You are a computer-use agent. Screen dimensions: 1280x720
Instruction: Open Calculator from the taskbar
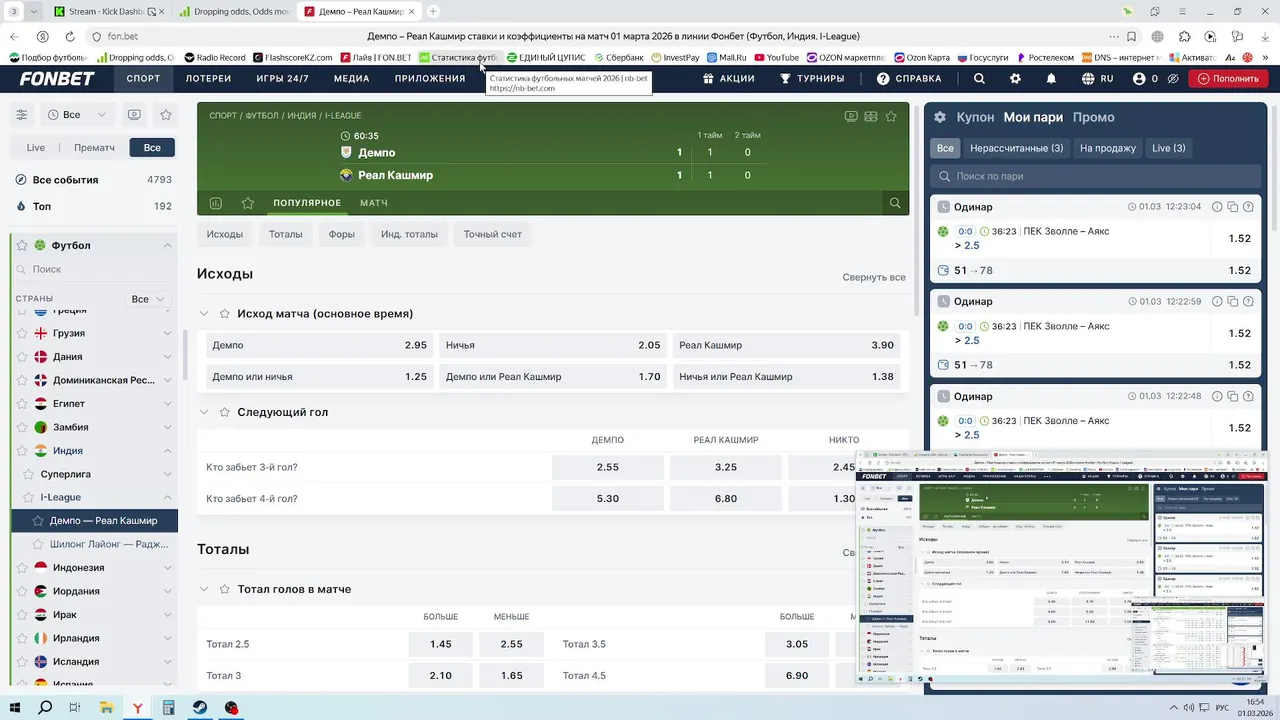click(x=169, y=708)
